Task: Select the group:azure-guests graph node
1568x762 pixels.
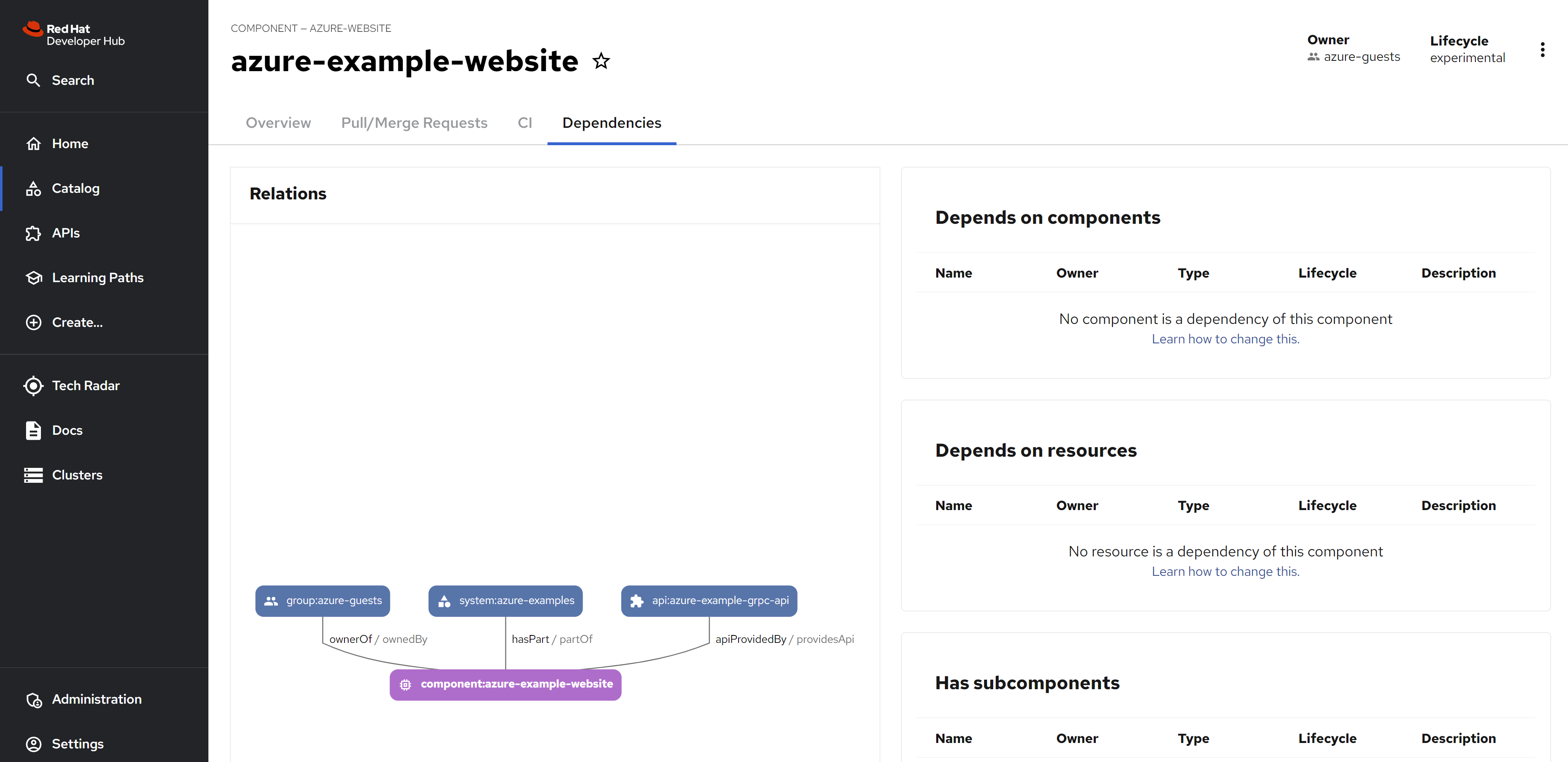Action: point(323,601)
